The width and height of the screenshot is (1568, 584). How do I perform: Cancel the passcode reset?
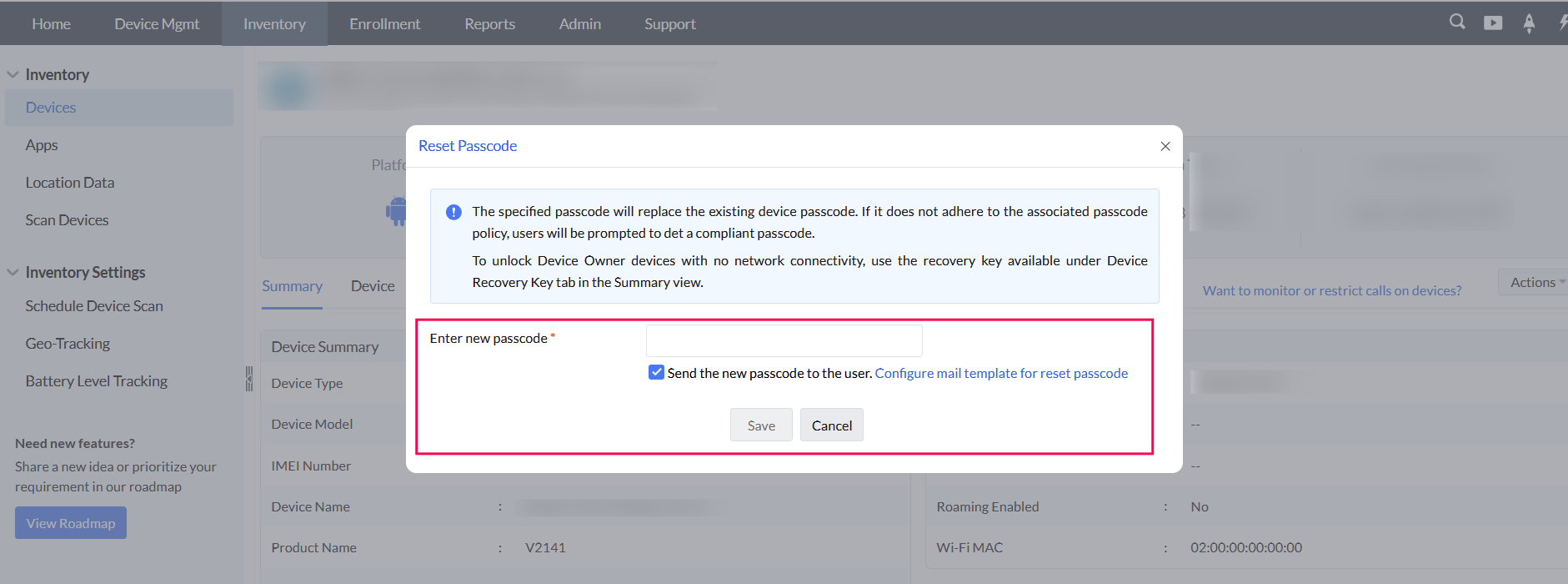[x=831, y=425]
